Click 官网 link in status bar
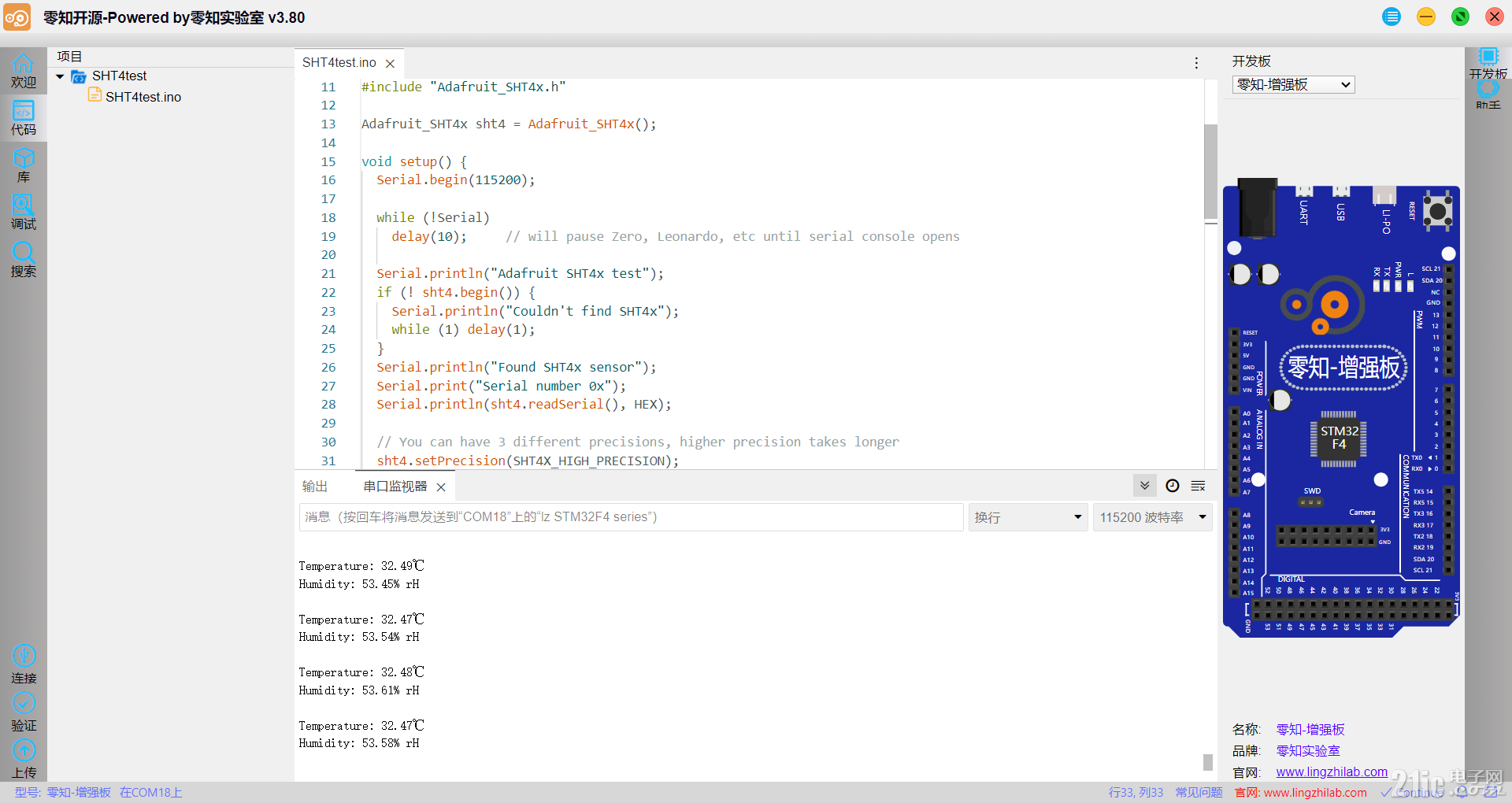Screen dimensions: 1512x803 tap(1301, 792)
